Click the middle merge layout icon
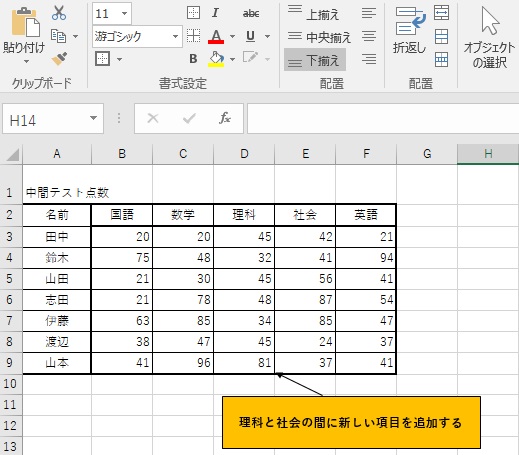Image resolution: width=519 pixels, height=455 pixels. click(441, 36)
